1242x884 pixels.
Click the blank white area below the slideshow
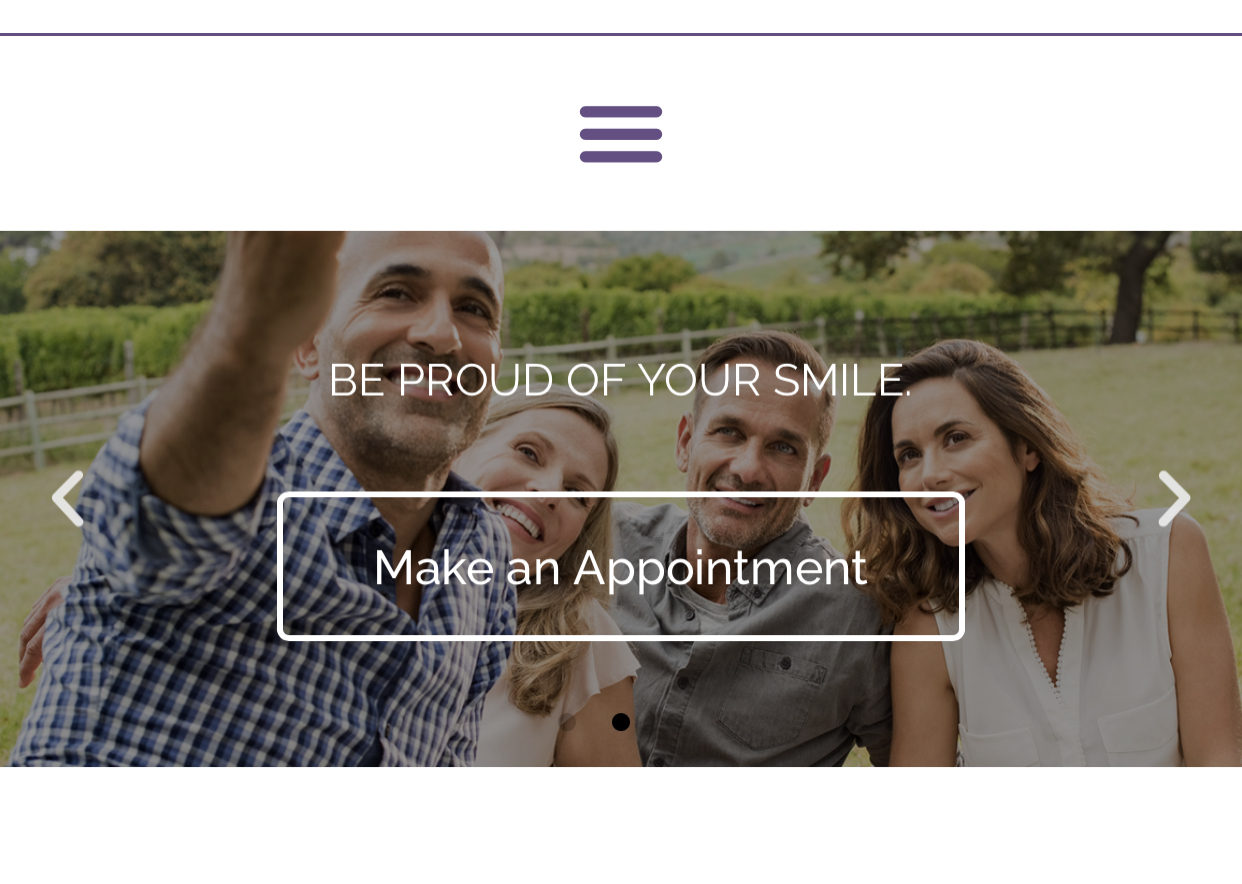(x=621, y=825)
